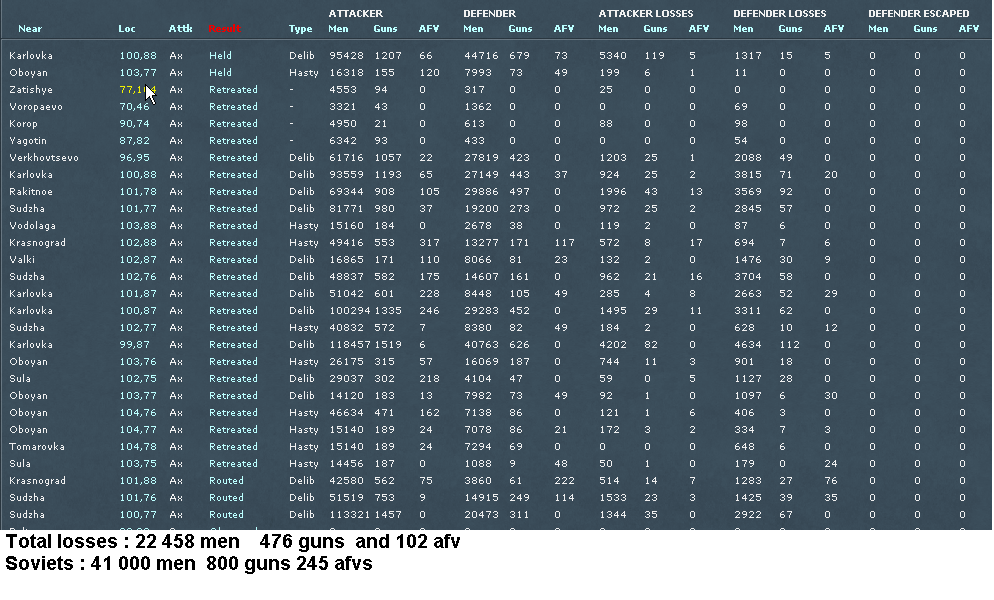Viewport: 994px width, 600px height.
Task: Open location 99,87 near Karlovka
Action: point(134,345)
